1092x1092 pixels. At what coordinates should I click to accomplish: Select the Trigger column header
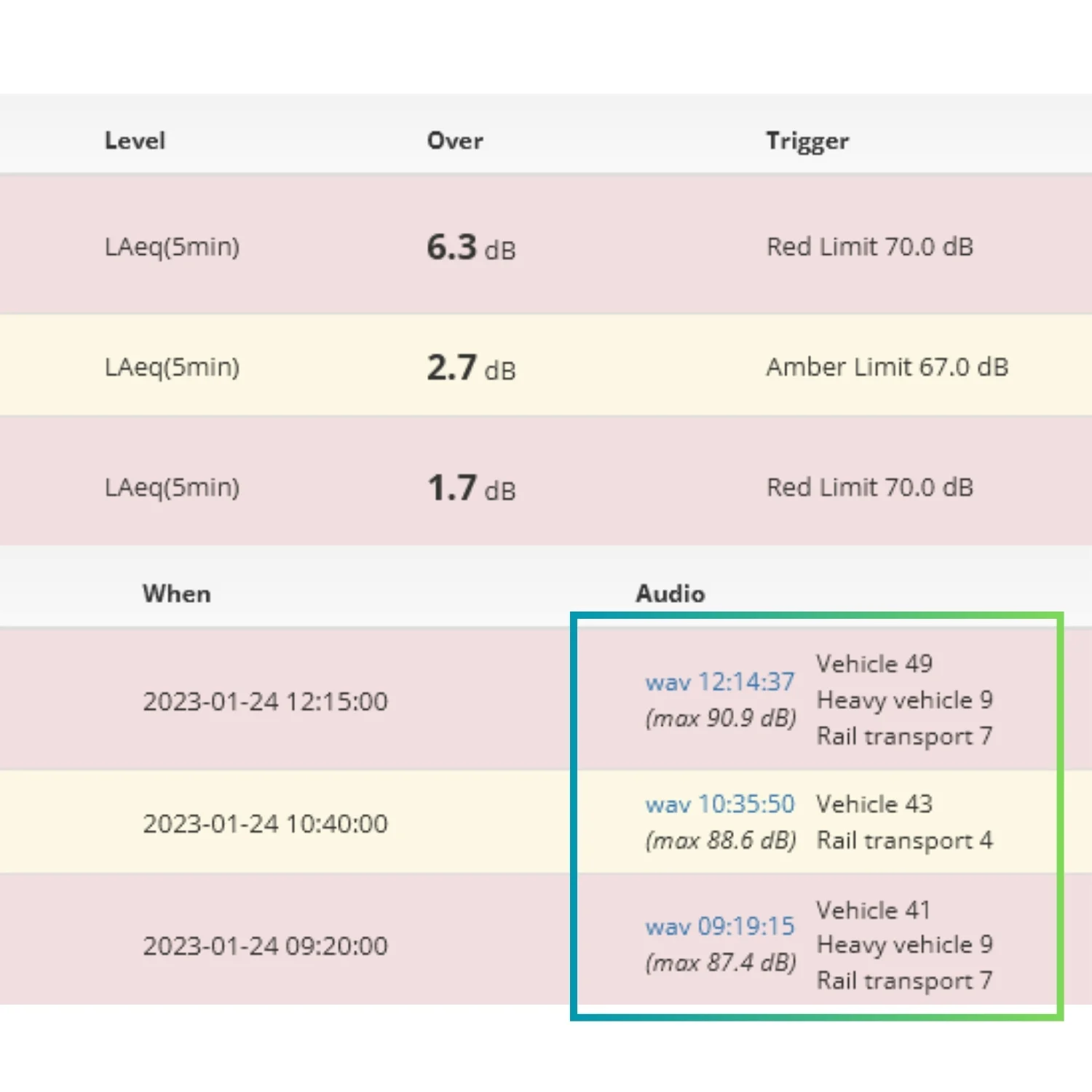coord(807,141)
